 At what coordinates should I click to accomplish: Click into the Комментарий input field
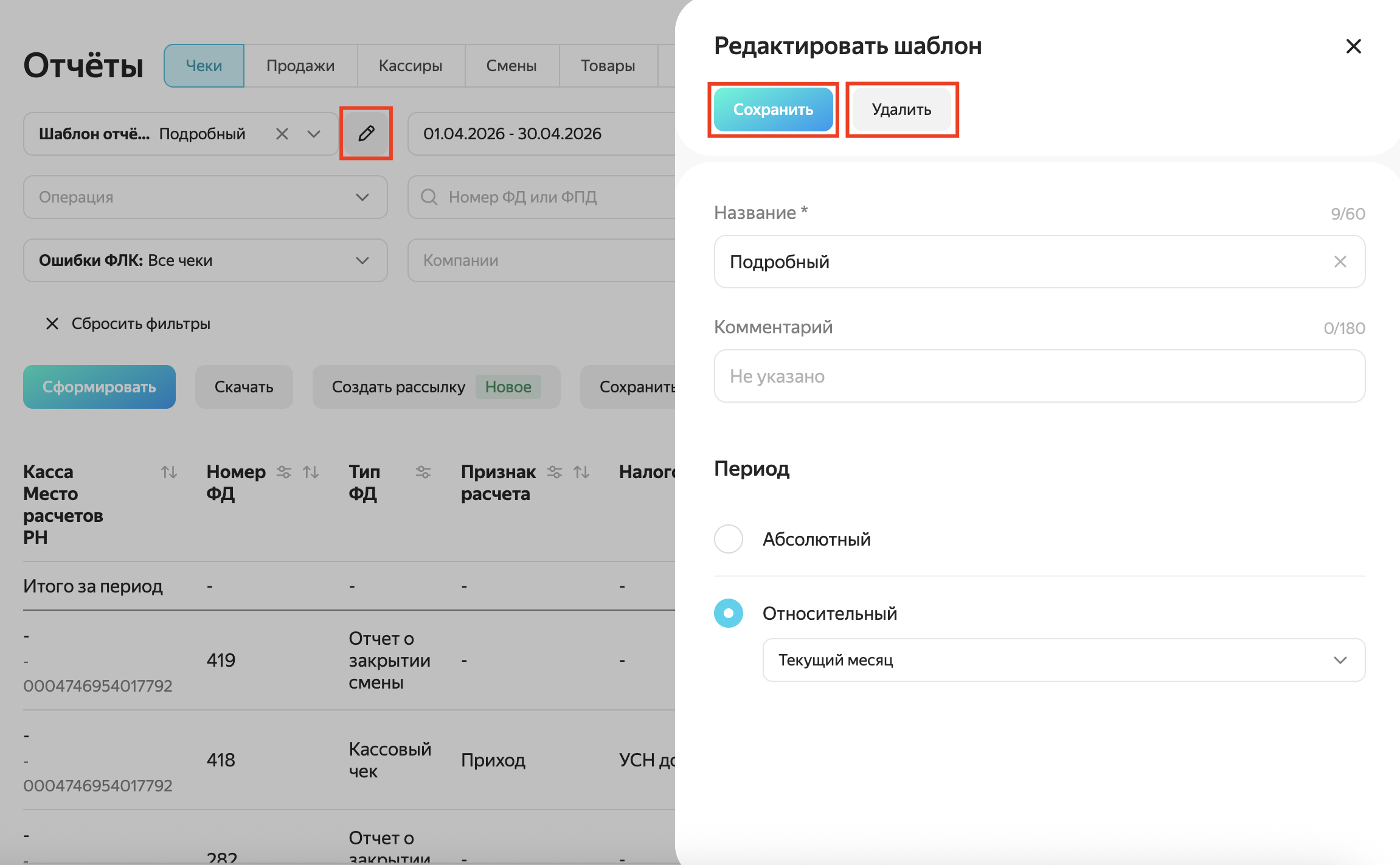[x=1039, y=376]
